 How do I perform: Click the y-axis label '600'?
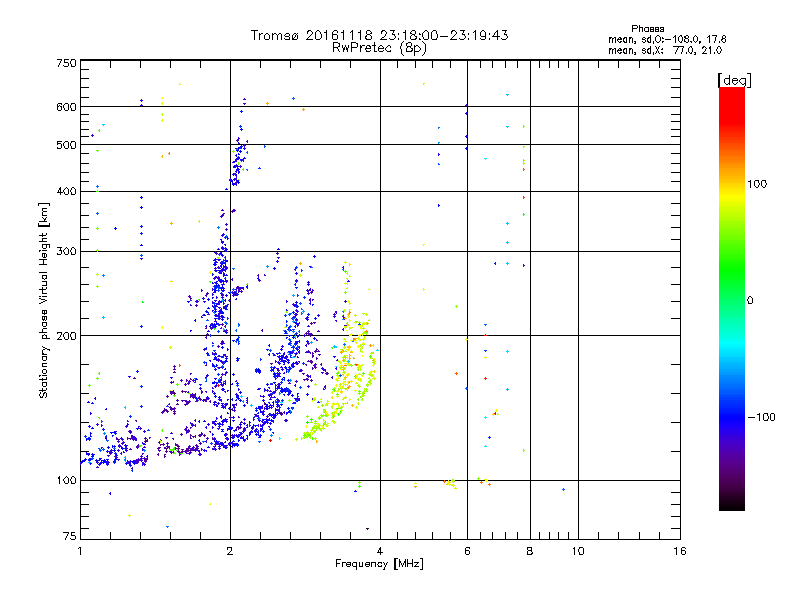click(x=66, y=107)
